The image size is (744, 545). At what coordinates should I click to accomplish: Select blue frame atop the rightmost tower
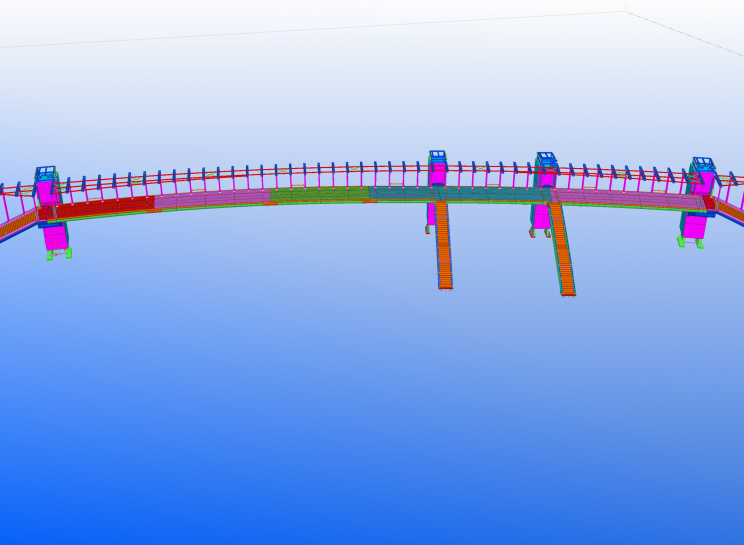(x=703, y=164)
